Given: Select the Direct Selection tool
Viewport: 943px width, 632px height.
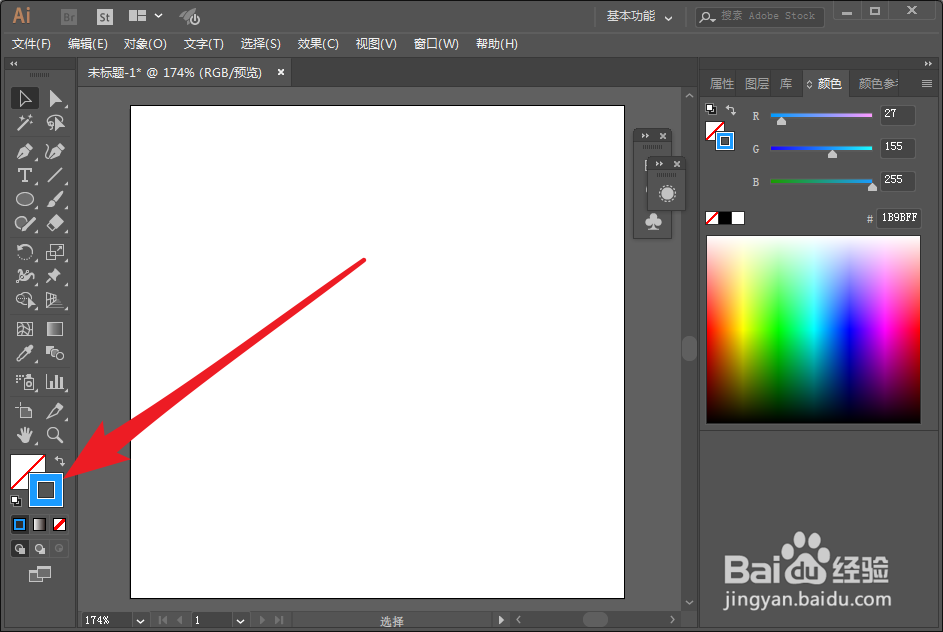Looking at the screenshot, I should 55,98.
